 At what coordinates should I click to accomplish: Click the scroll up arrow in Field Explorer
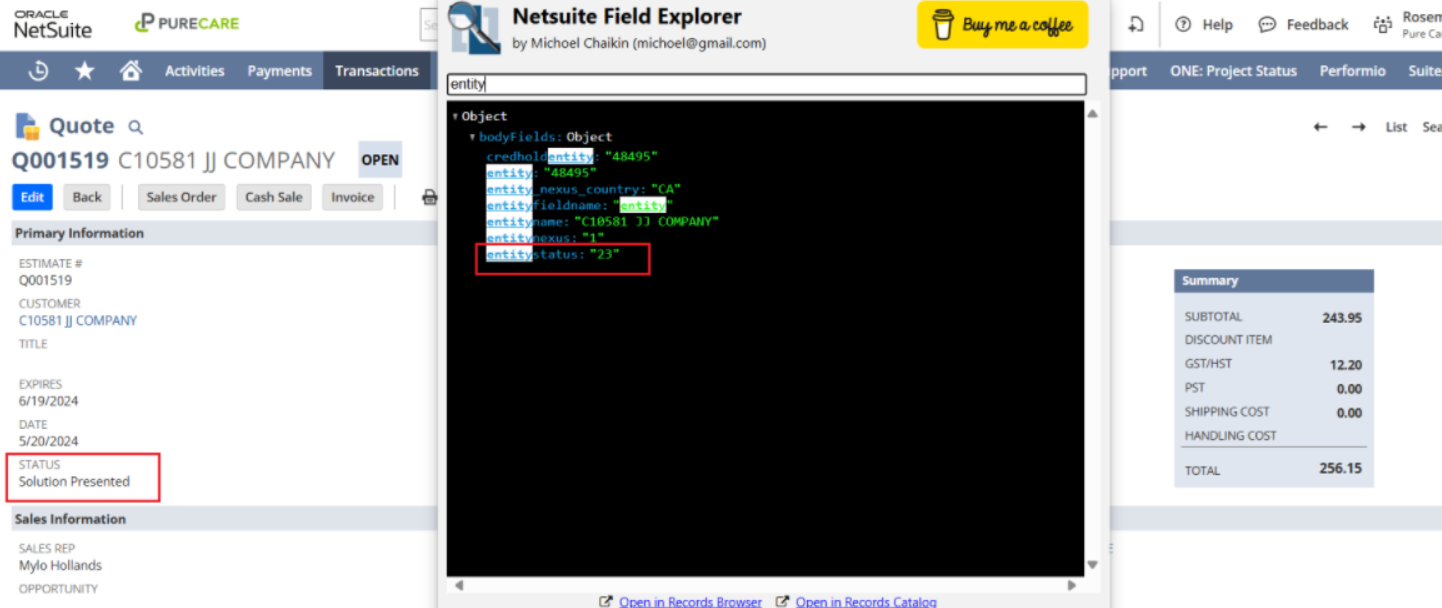pos(1092,114)
